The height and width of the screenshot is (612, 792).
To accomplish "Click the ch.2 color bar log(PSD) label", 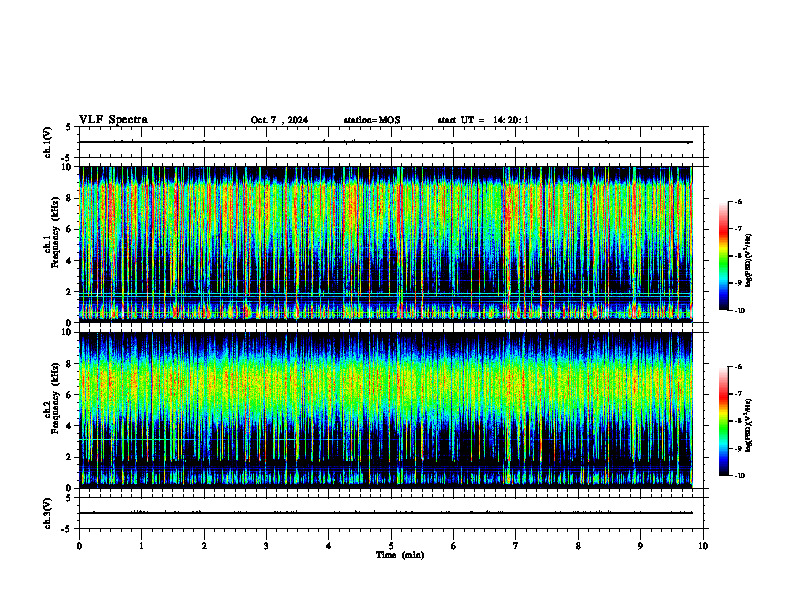I will pos(749,425).
